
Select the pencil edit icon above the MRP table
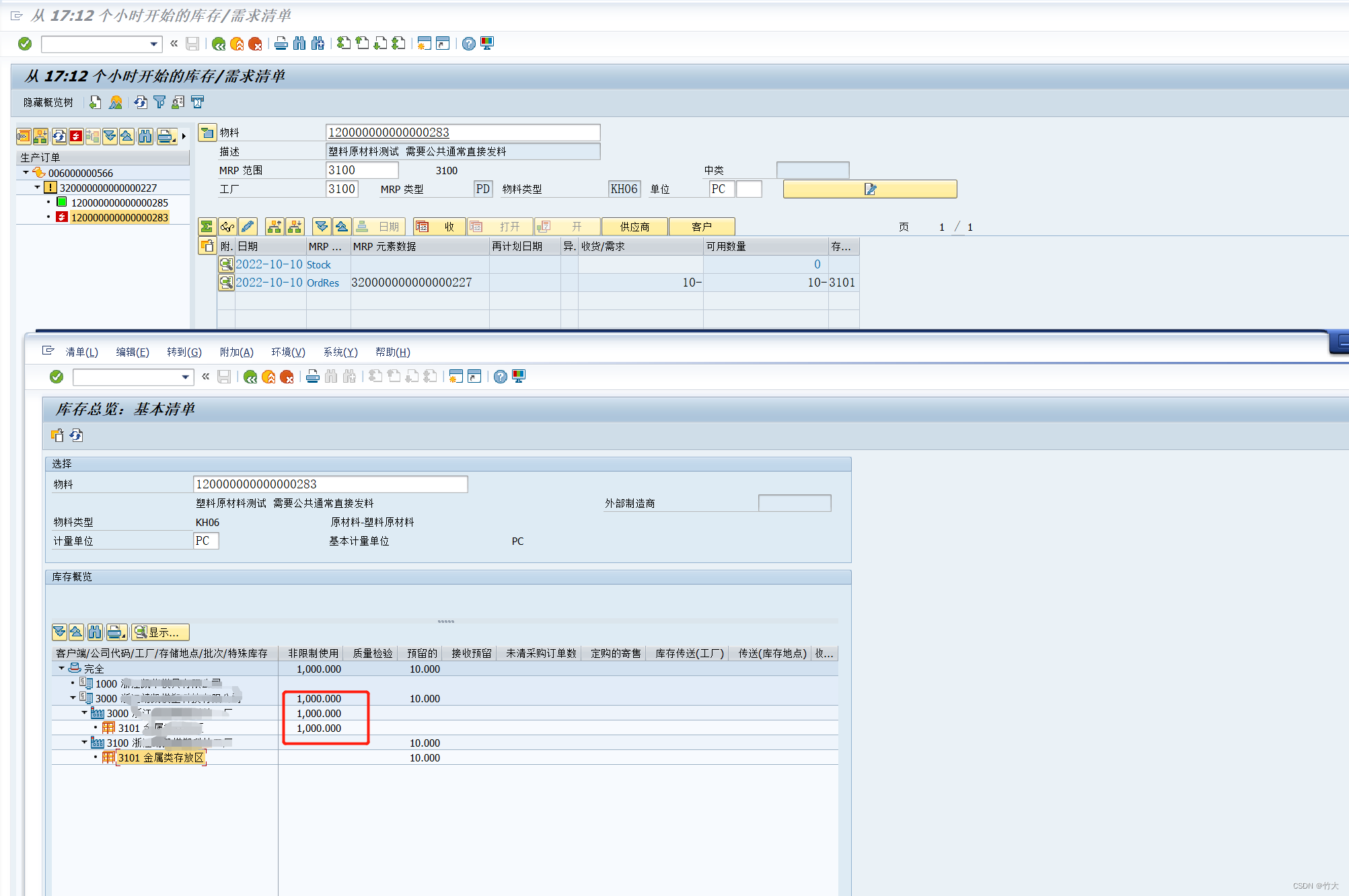(x=248, y=226)
